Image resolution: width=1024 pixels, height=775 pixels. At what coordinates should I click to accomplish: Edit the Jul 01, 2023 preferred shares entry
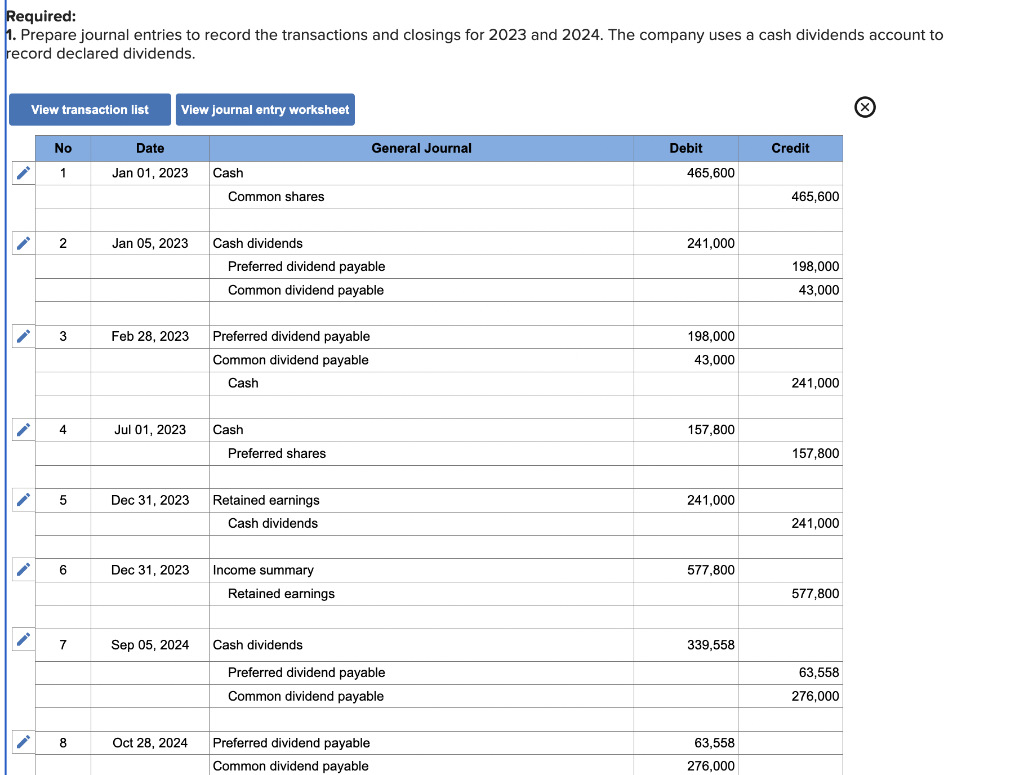22,429
